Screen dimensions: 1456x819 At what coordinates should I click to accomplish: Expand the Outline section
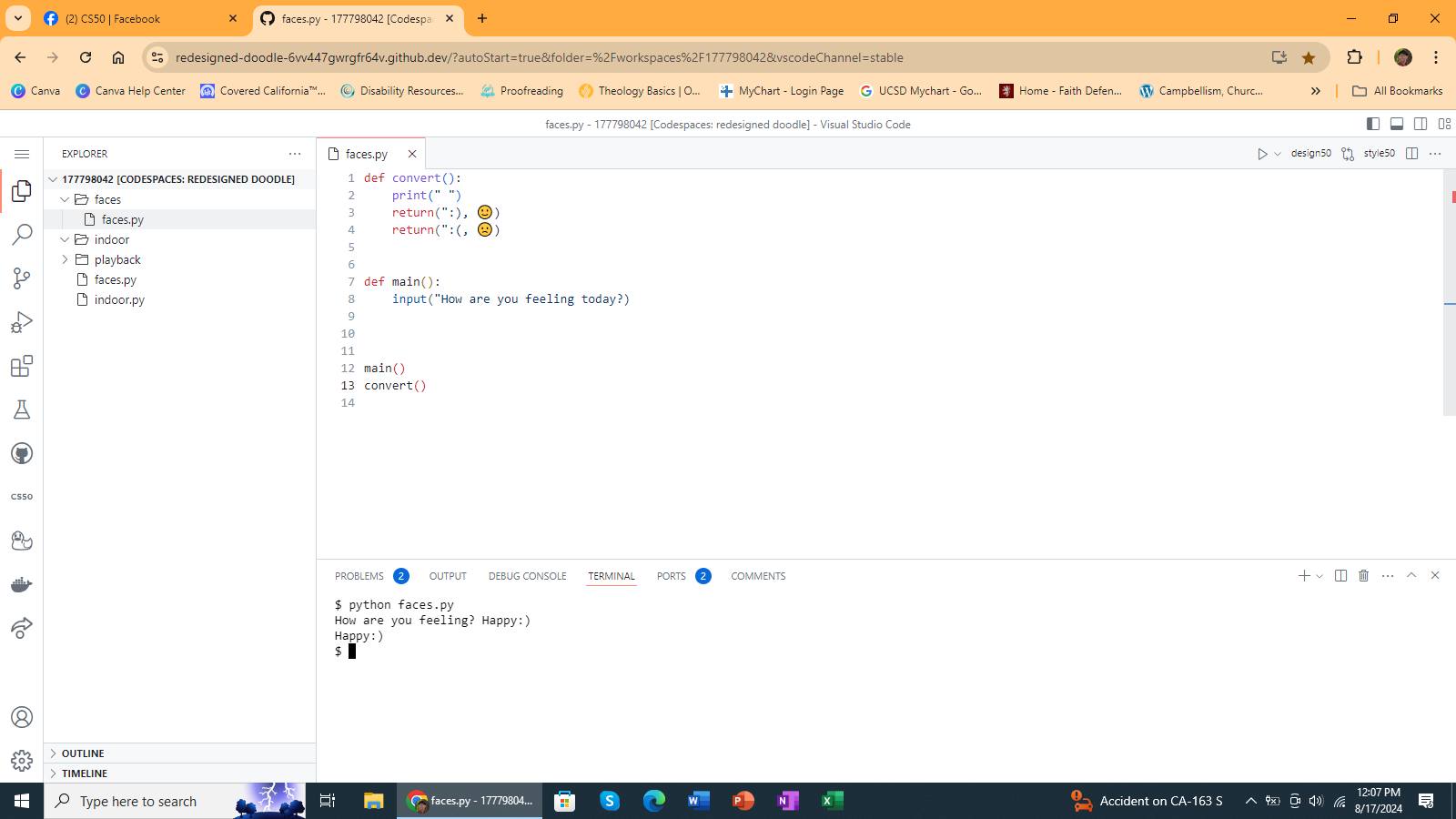pos(180,753)
